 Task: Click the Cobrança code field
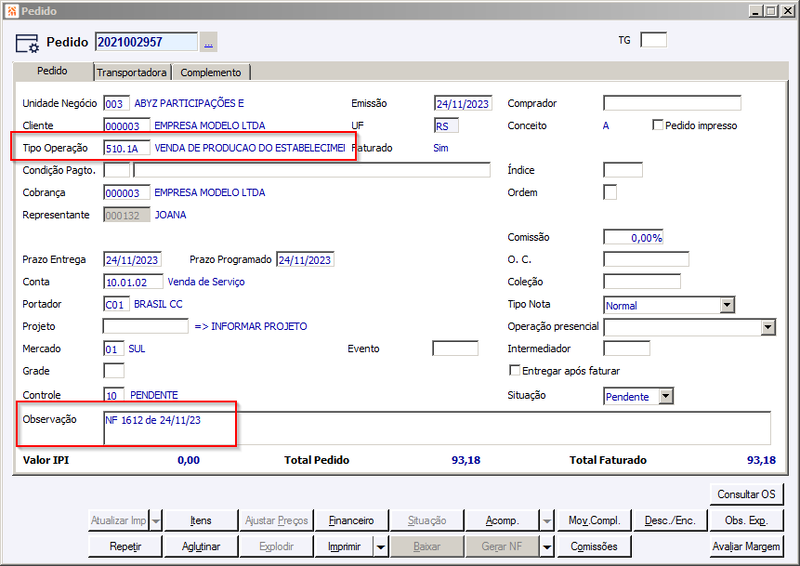(127, 193)
